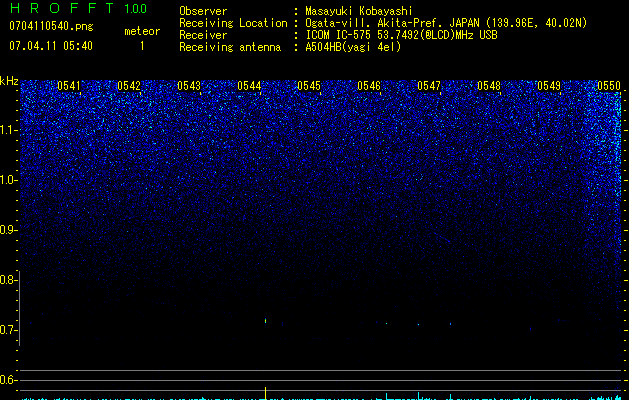Click the Receiving antenna label

point(230,47)
